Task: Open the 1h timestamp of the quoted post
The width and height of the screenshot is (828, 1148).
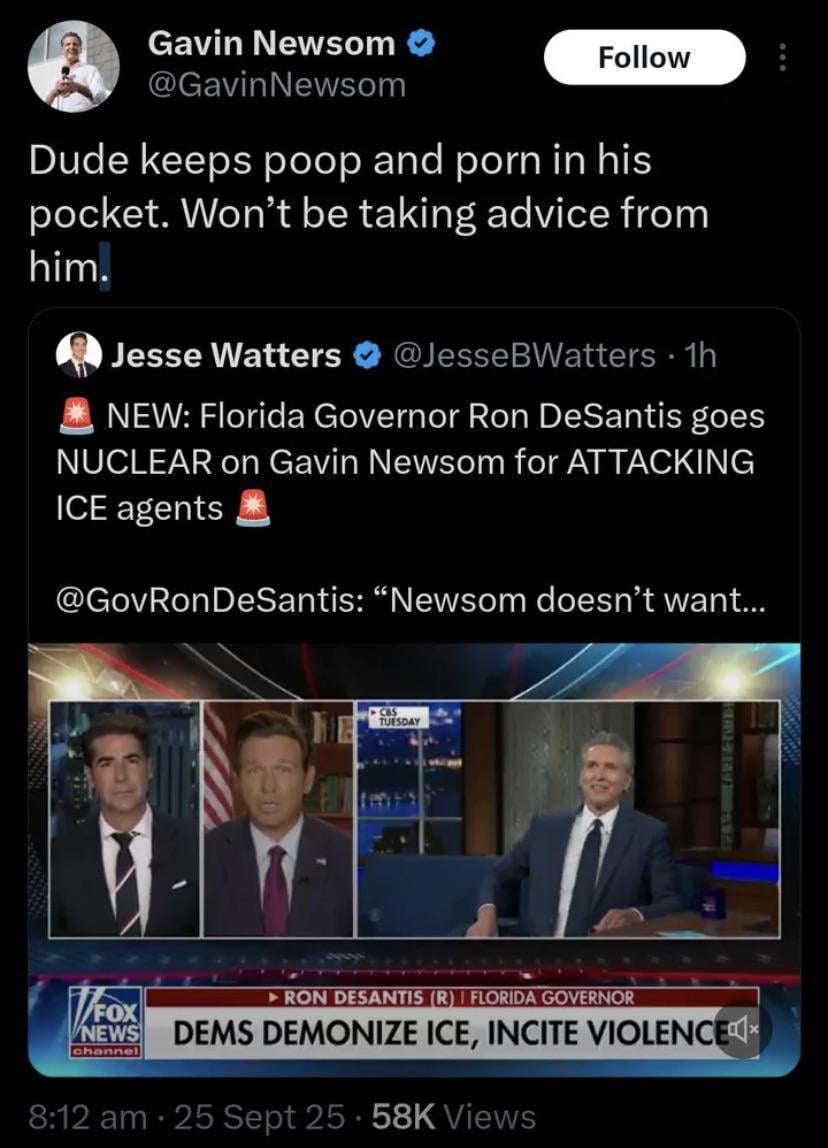Action: (x=699, y=356)
